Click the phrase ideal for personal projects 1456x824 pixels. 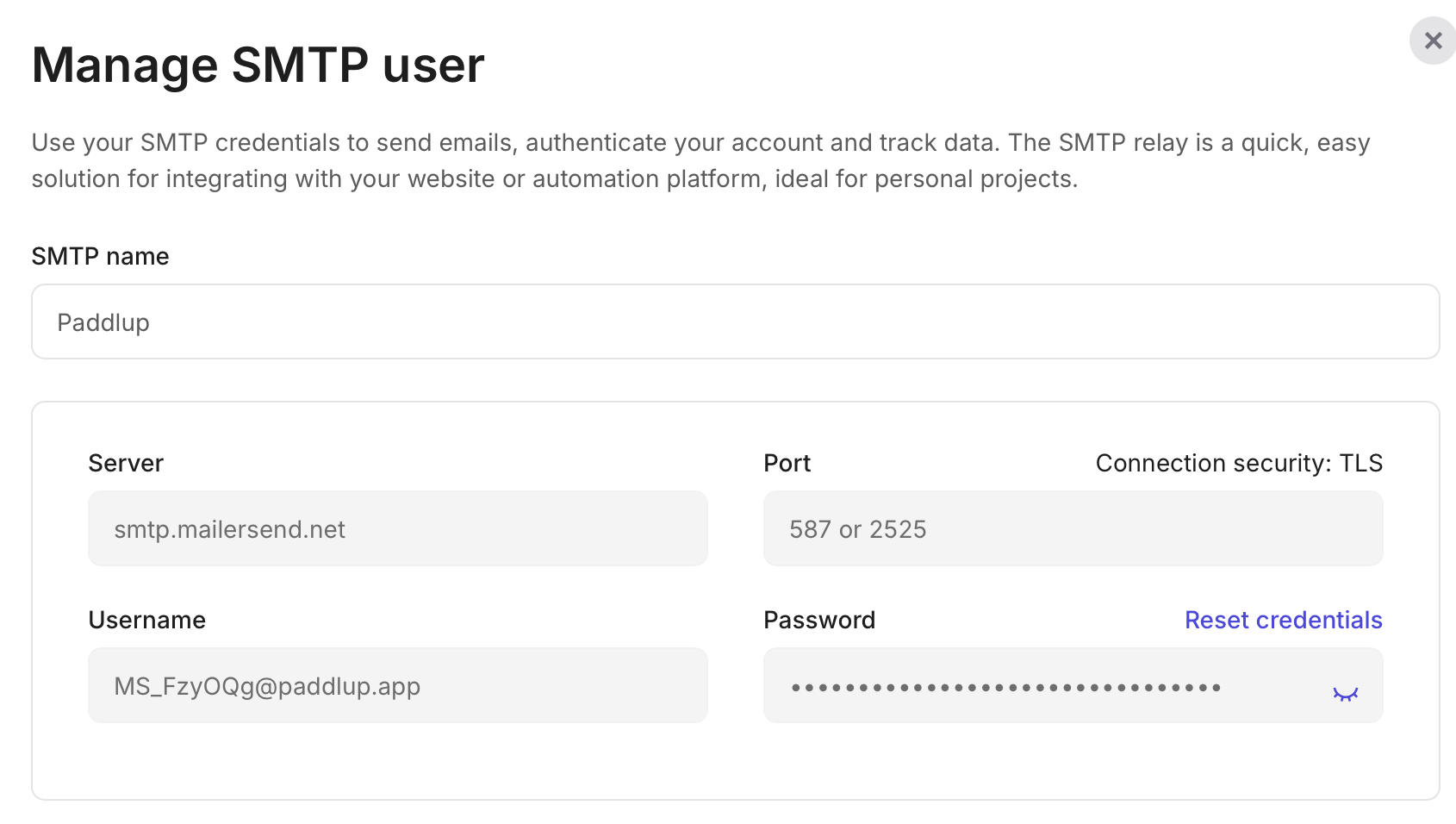coord(925,178)
